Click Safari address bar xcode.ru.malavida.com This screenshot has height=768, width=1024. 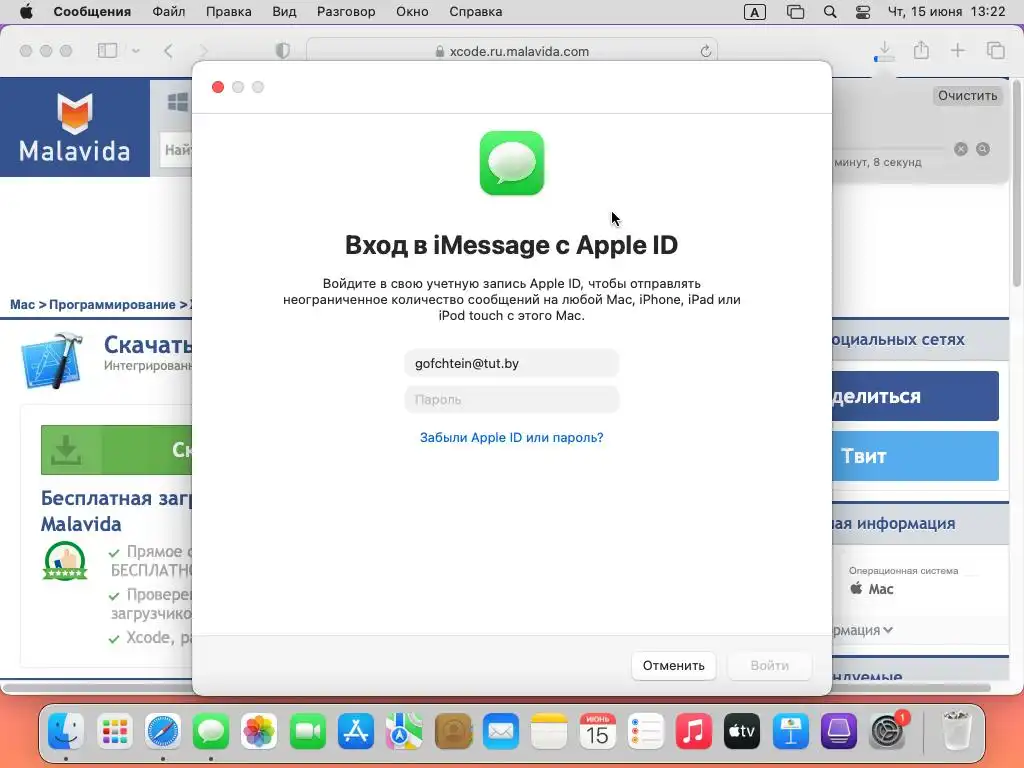click(511, 51)
